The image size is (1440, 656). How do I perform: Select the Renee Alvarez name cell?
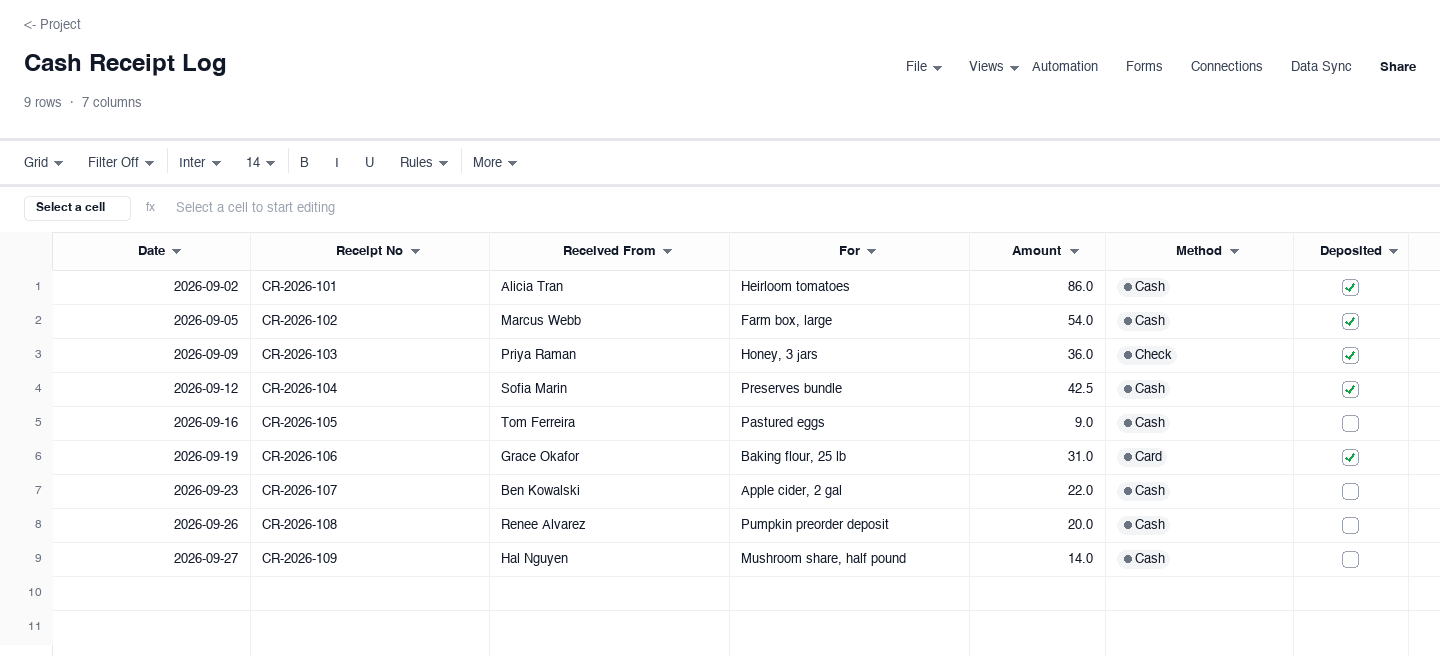click(x=610, y=525)
